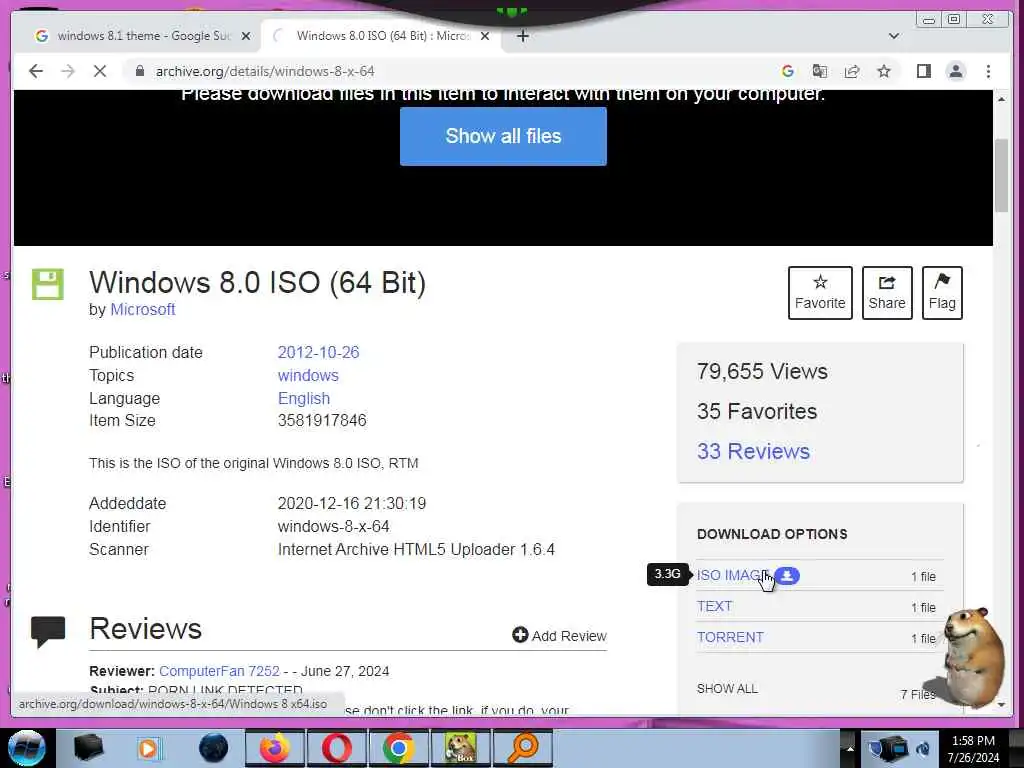The width and height of the screenshot is (1024, 768).
Task: Select the Windows 8.0 ISO (64 Bit) tab
Action: pyautogui.click(x=382, y=36)
